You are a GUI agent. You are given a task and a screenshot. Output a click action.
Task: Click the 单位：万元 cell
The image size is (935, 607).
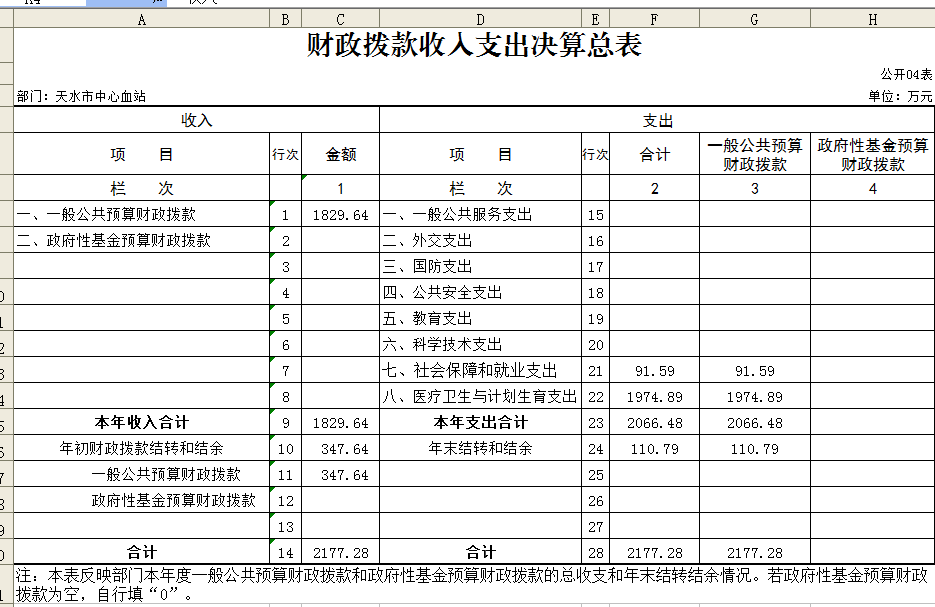pyautogui.click(x=899, y=96)
